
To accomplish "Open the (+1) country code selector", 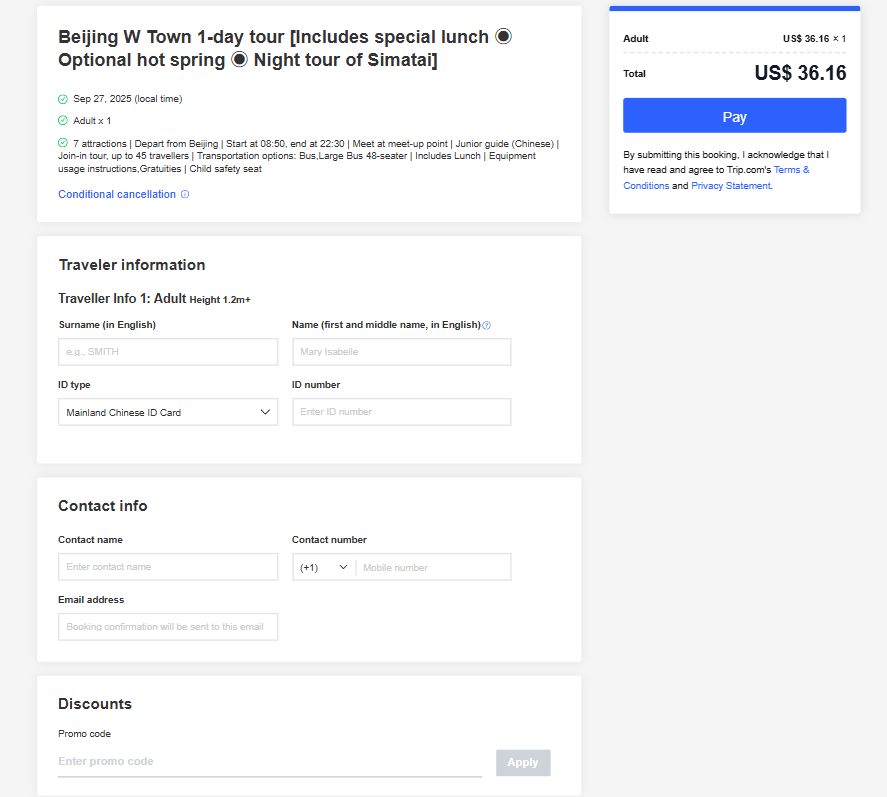I will [x=322, y=566].
